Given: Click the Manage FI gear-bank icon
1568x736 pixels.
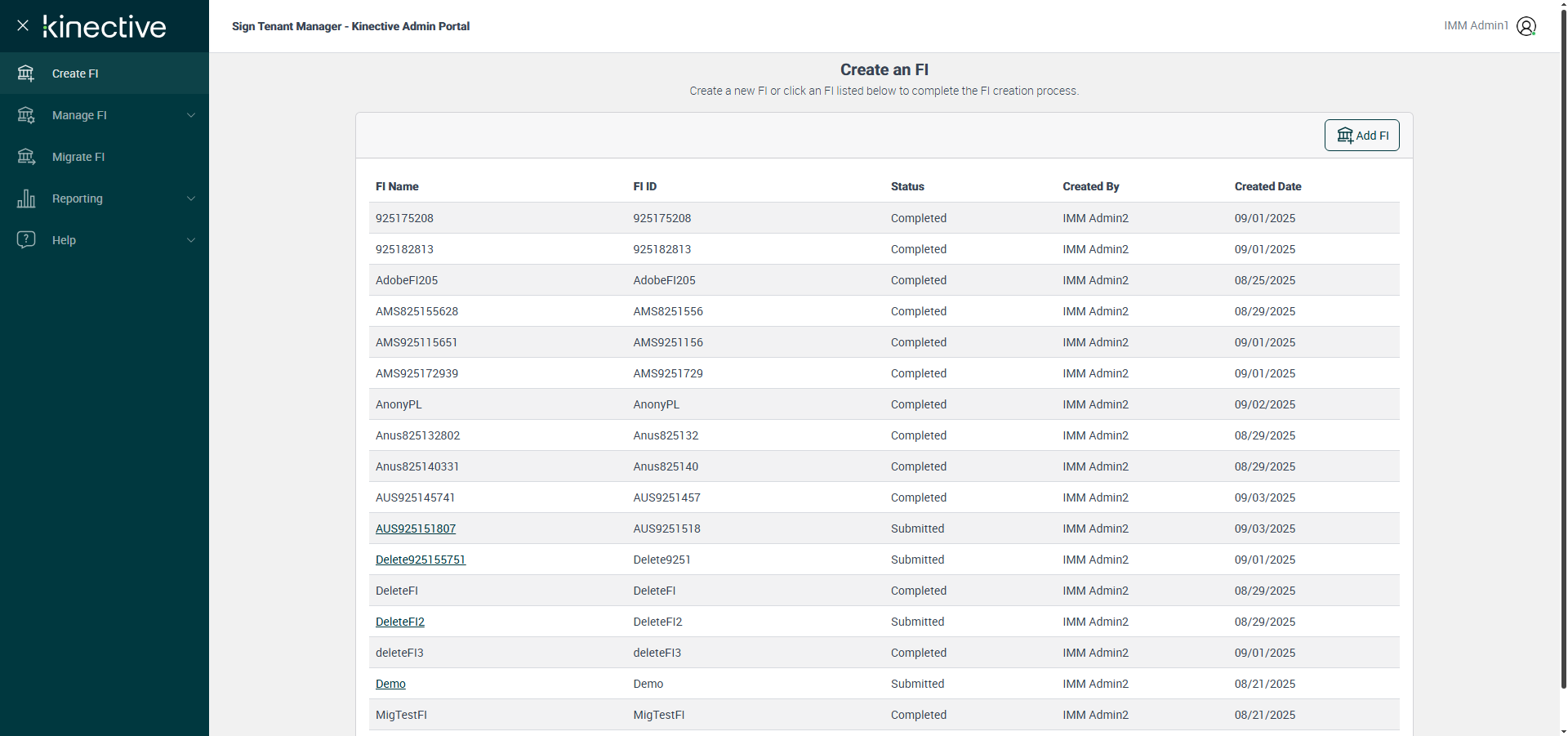Looking at the screenshot, I should coord(26,115).
